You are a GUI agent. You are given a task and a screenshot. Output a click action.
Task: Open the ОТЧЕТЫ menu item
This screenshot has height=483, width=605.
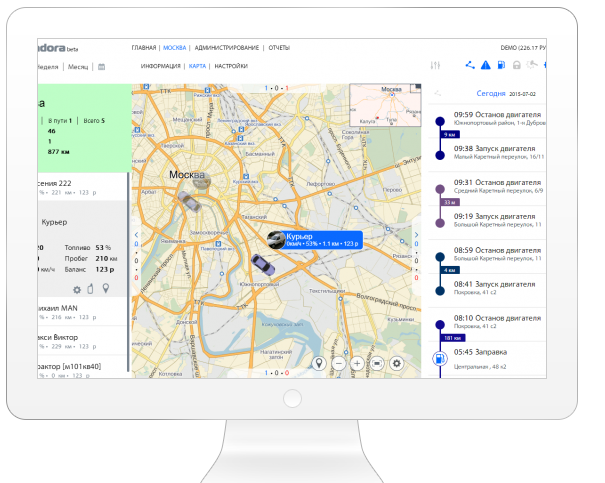(x=279, y=48)
